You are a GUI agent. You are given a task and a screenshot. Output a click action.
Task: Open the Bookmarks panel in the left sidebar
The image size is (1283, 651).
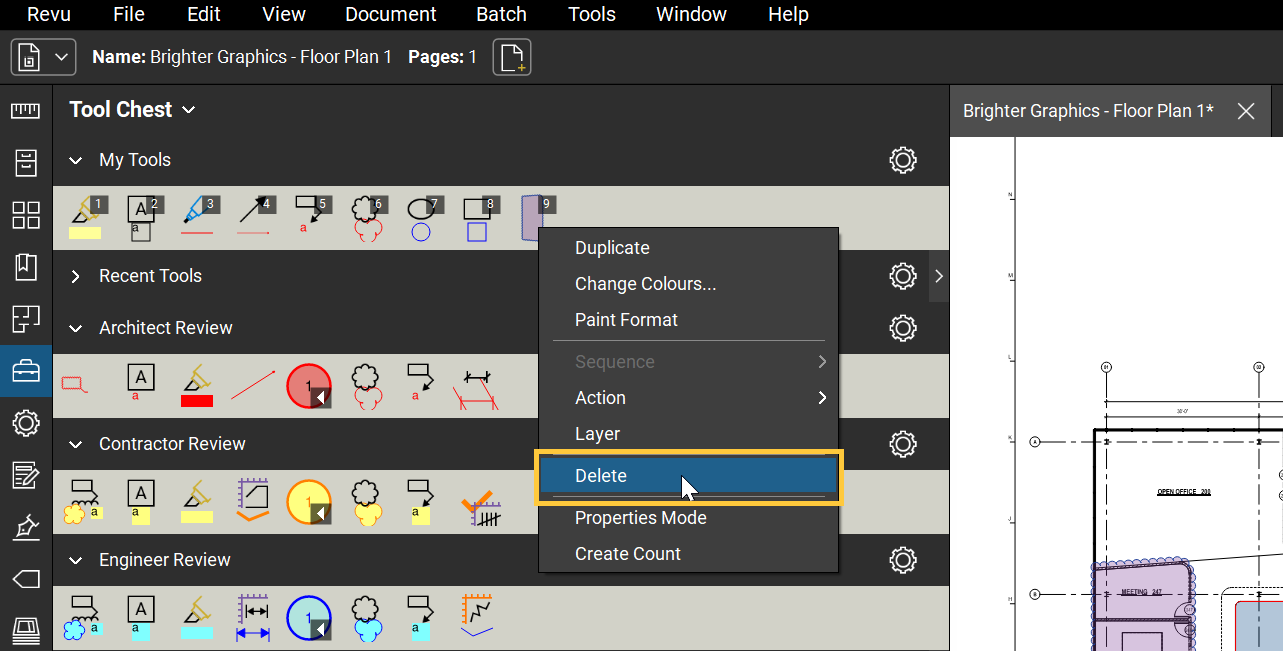pos(25,267)
